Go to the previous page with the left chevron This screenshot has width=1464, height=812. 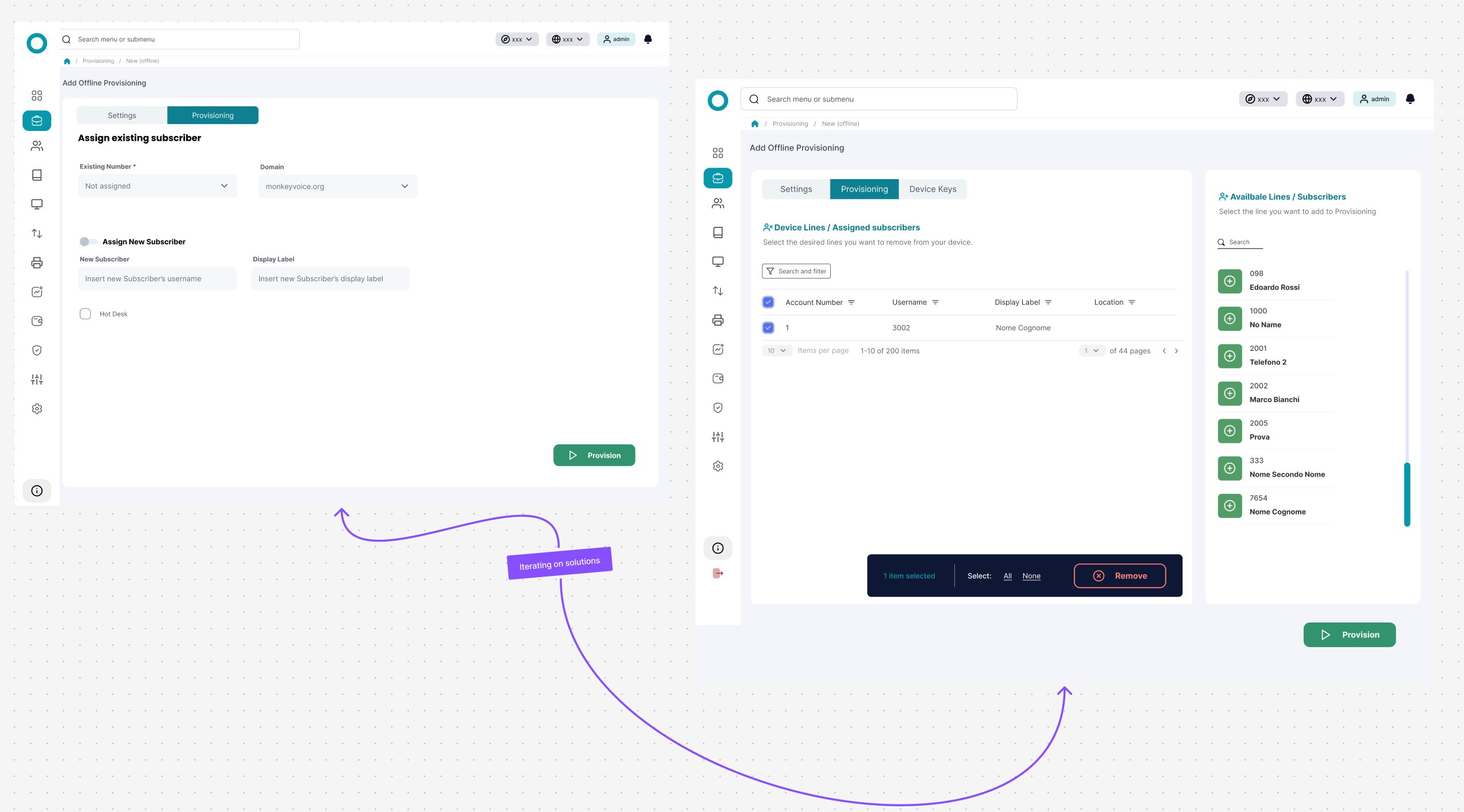pyautogui.click(x=1164, y=351)
